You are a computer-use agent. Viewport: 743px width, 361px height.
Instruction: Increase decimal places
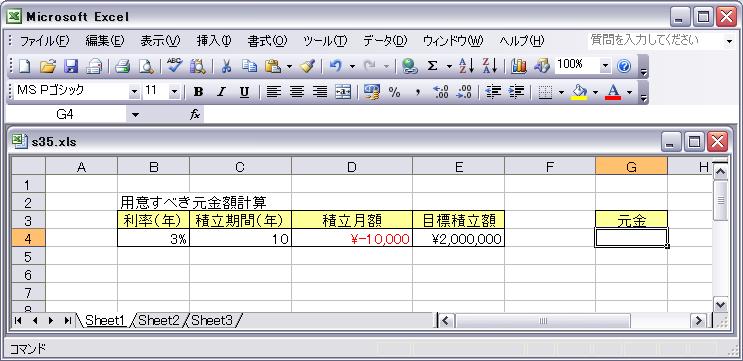point(441,92)
